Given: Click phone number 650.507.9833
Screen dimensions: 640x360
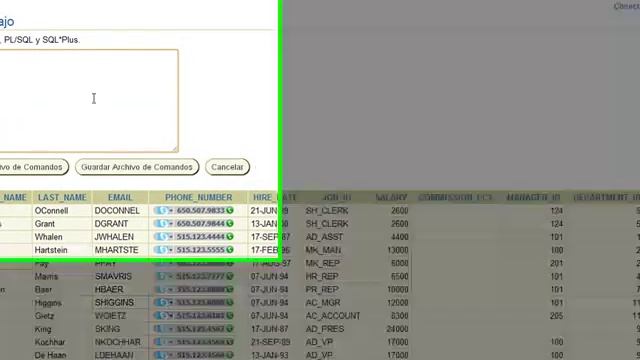Looking at the screenshot, I should point(200,211).
